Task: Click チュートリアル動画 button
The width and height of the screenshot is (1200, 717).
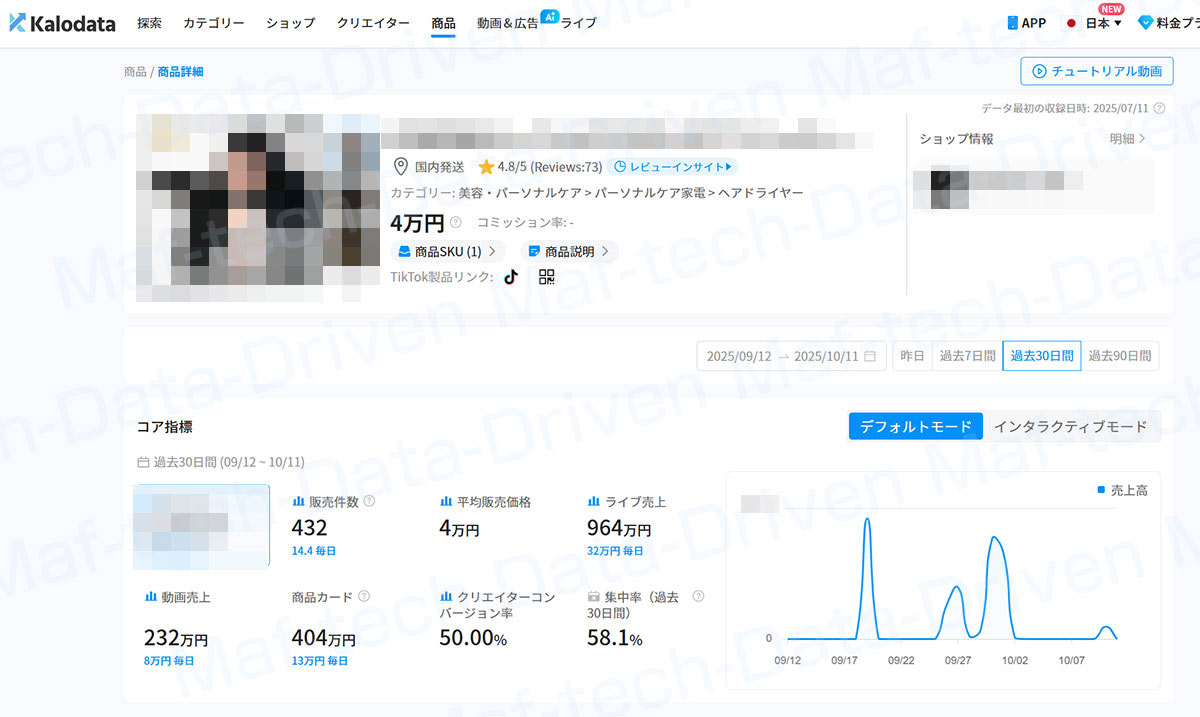Action: coord(1096,71)
